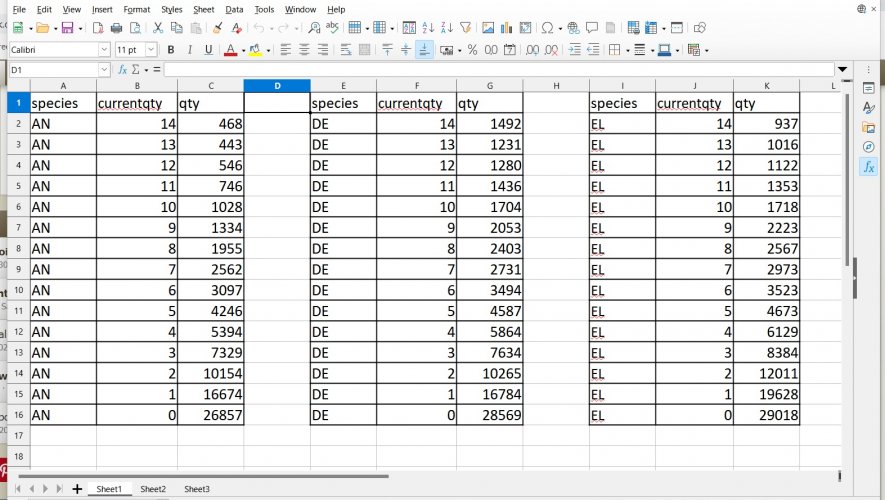Click the Format as Percent icon

[x=472, y=49]
